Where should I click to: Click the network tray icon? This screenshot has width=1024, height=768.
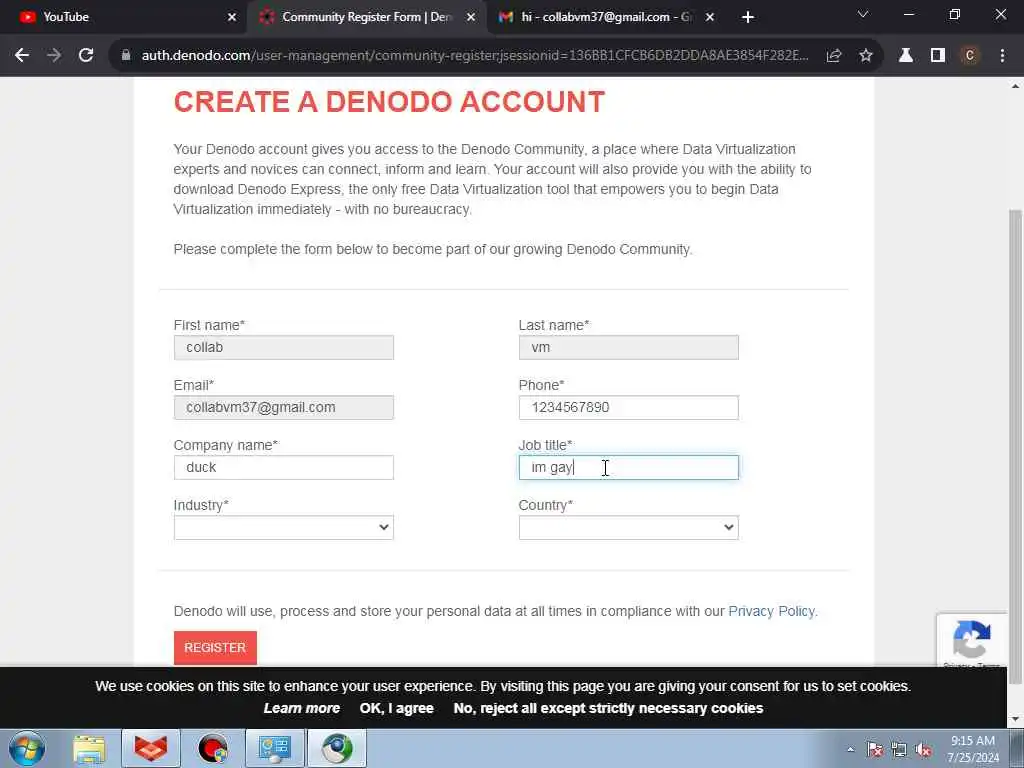click(899, 750)
